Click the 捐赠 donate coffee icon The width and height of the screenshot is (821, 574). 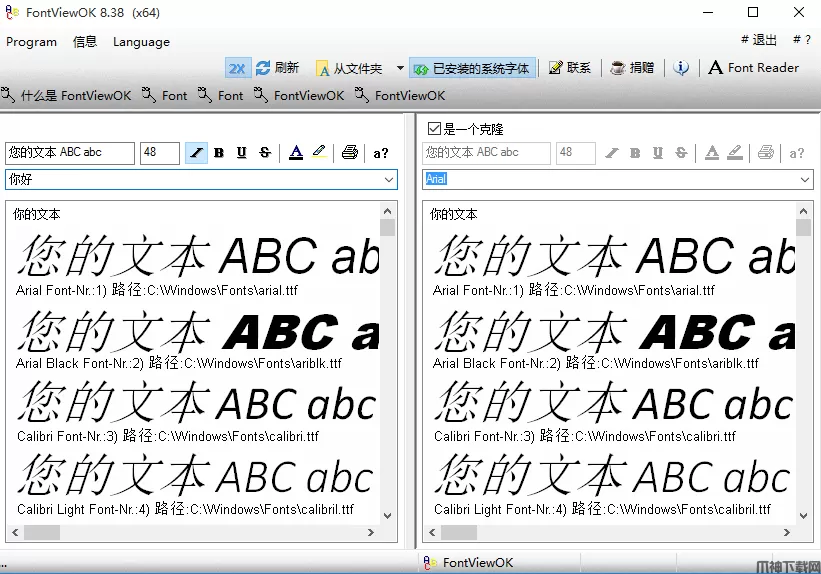pyautogui.click(x=618, y=68)
